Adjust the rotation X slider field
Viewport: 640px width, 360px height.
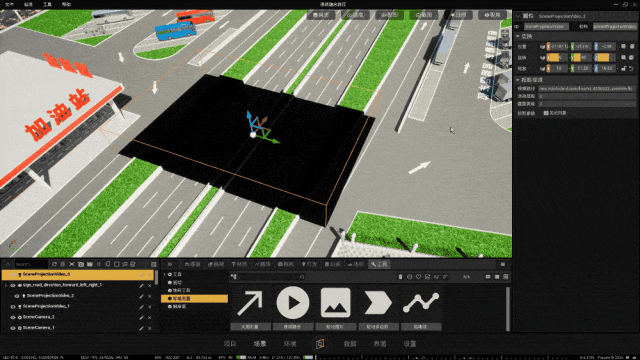tap(557, 58)
